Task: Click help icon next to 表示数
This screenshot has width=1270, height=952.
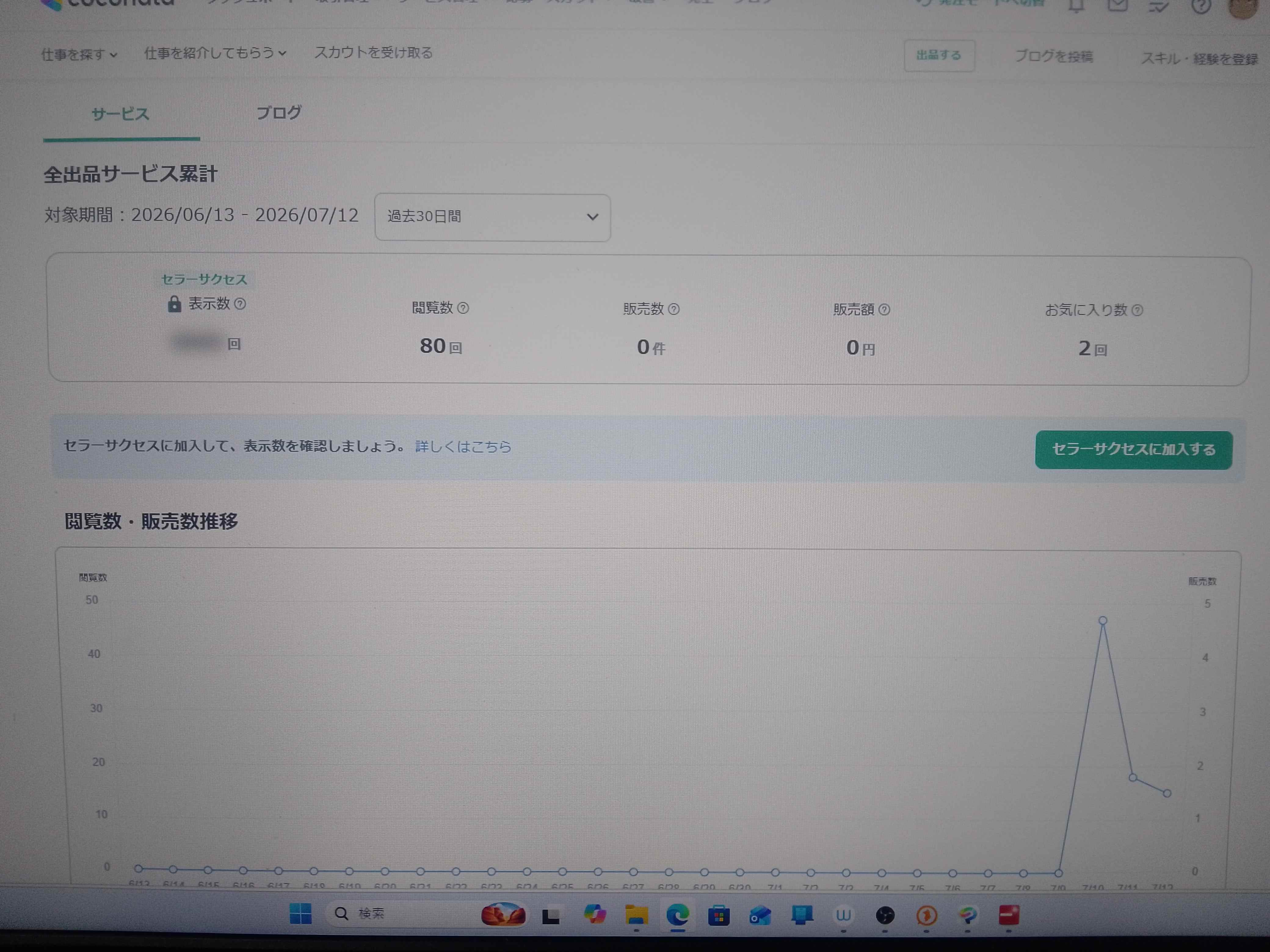Action: pyautogui.click(x=240, y=304)
